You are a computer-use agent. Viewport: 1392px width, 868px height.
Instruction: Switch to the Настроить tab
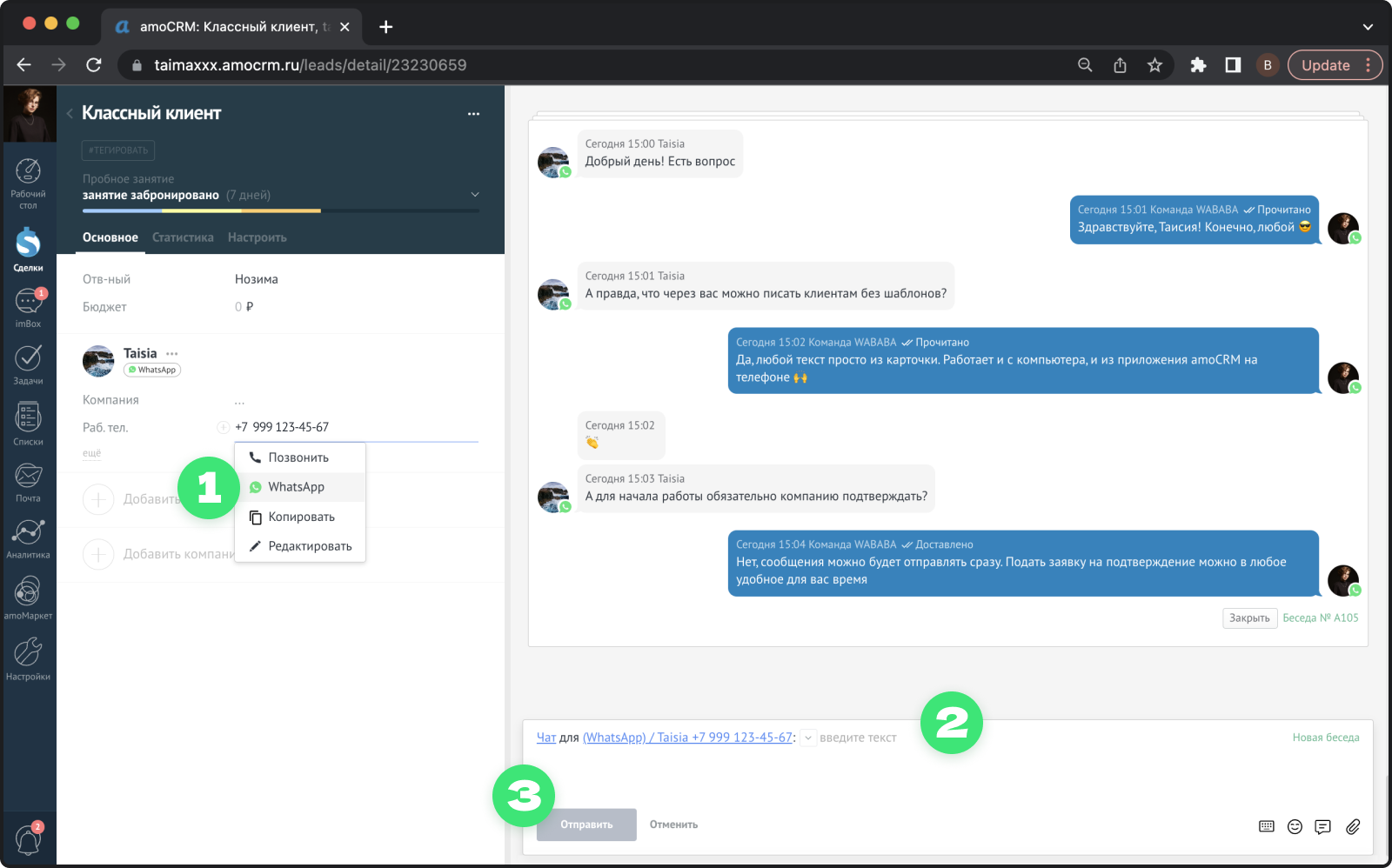(x=257, y=237)
